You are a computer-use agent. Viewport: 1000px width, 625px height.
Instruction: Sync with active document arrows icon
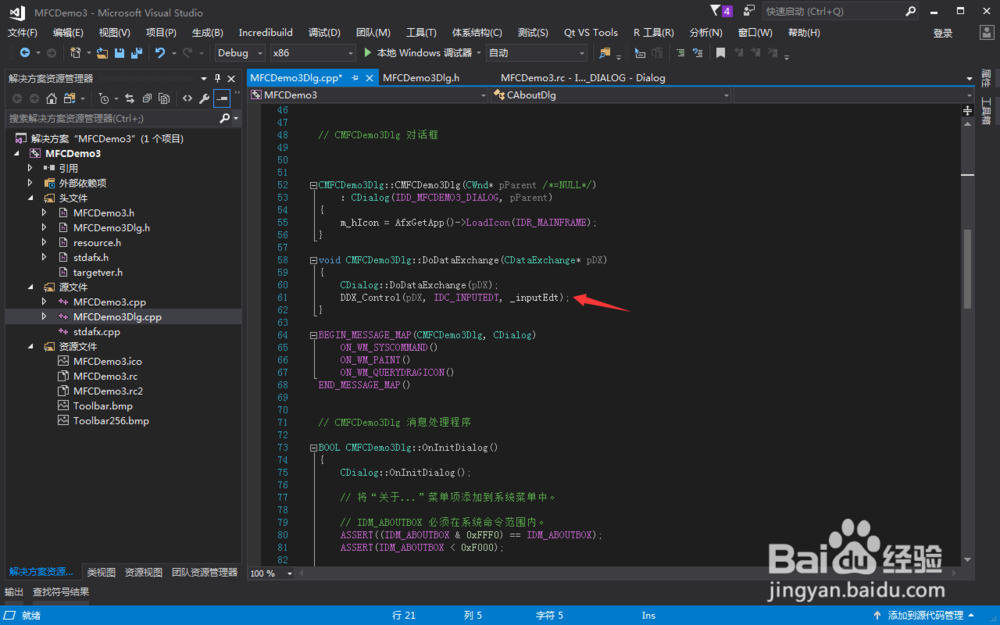tap(129, 98)
